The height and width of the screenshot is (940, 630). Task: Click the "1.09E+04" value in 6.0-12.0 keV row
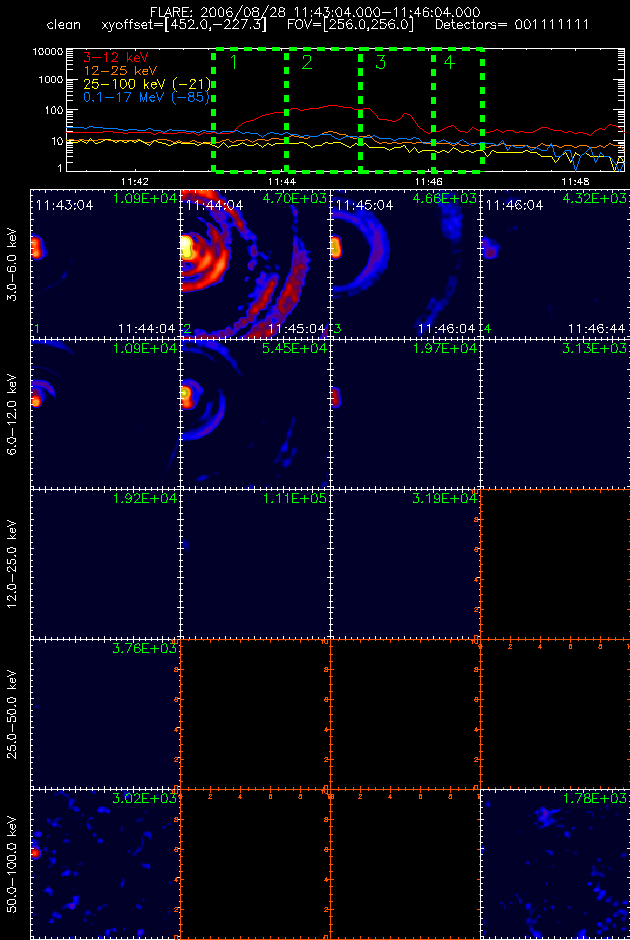tap(145, 348)
